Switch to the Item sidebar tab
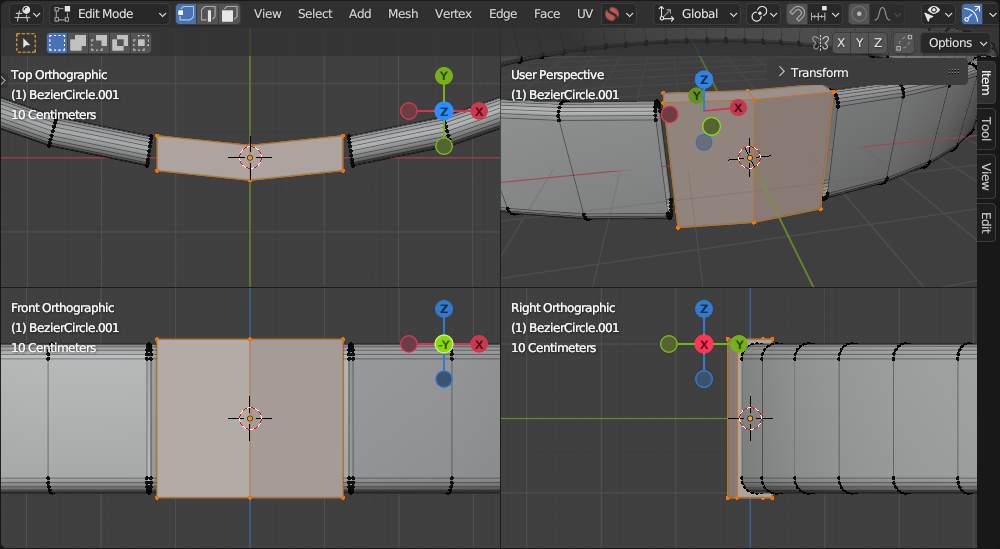This screenshot has width=1000, height=549. pyautogui.click(x=985, y=82)
